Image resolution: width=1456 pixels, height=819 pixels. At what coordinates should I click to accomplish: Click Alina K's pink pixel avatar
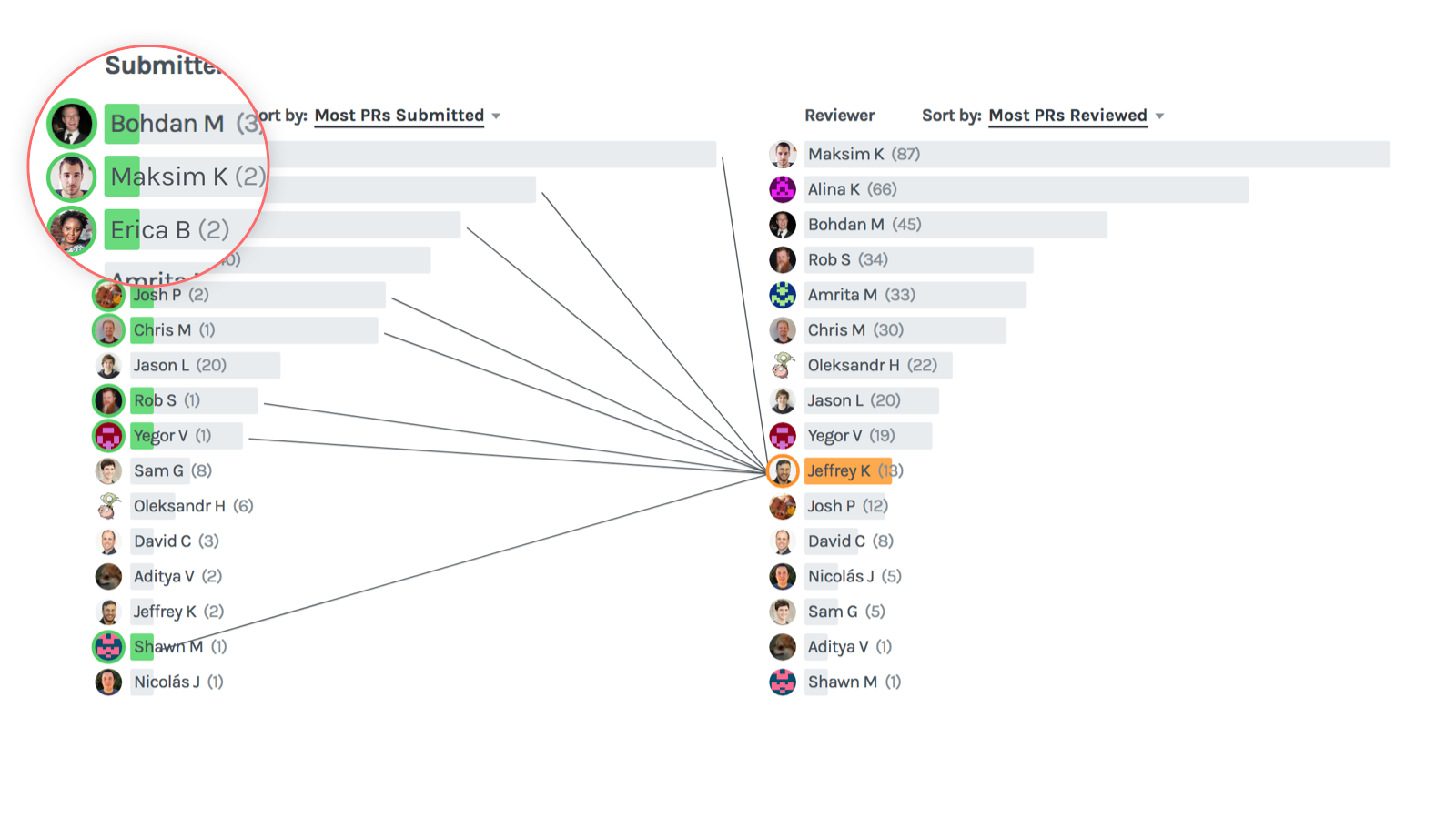click(x=783, y=189)
